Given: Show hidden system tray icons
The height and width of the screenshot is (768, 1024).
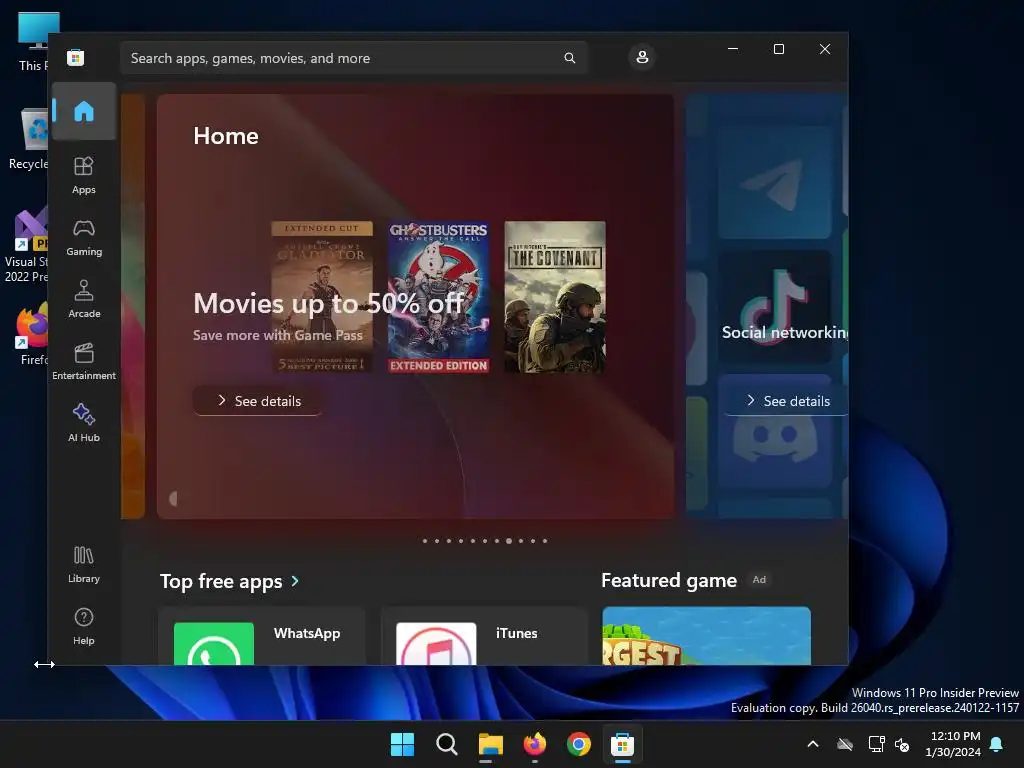Looking at the screenshot, I should pyautogui.click(x=813, y=744).
